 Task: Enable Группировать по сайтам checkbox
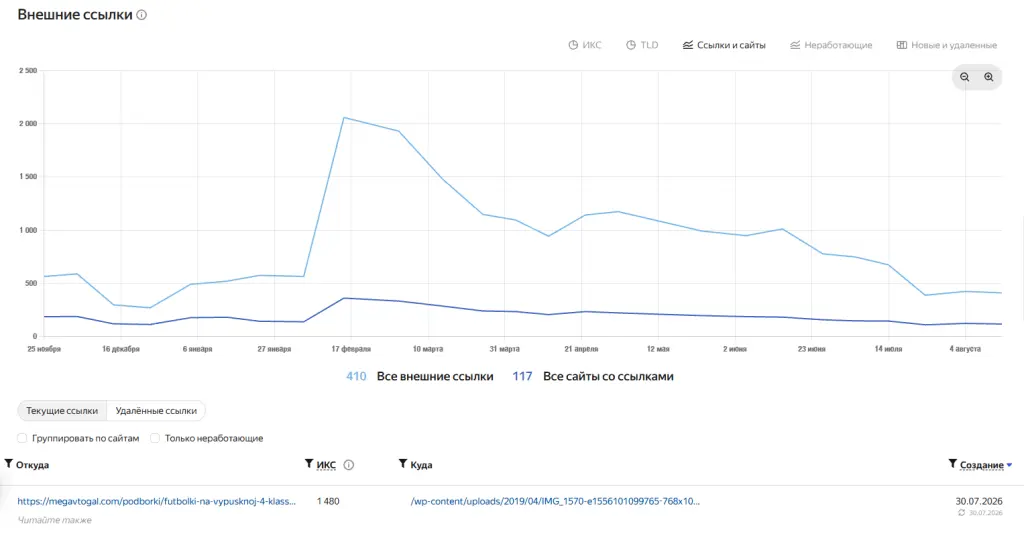(x=22, y=438)
